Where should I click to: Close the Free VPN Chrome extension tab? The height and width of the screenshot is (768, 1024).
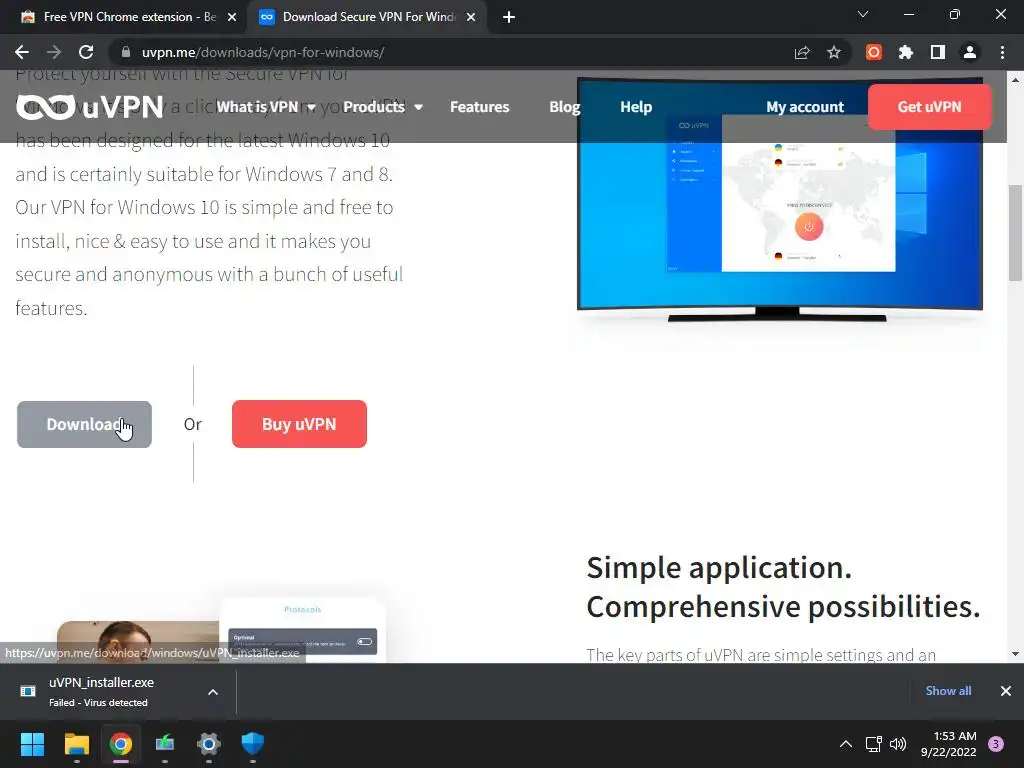click(232, 17)
